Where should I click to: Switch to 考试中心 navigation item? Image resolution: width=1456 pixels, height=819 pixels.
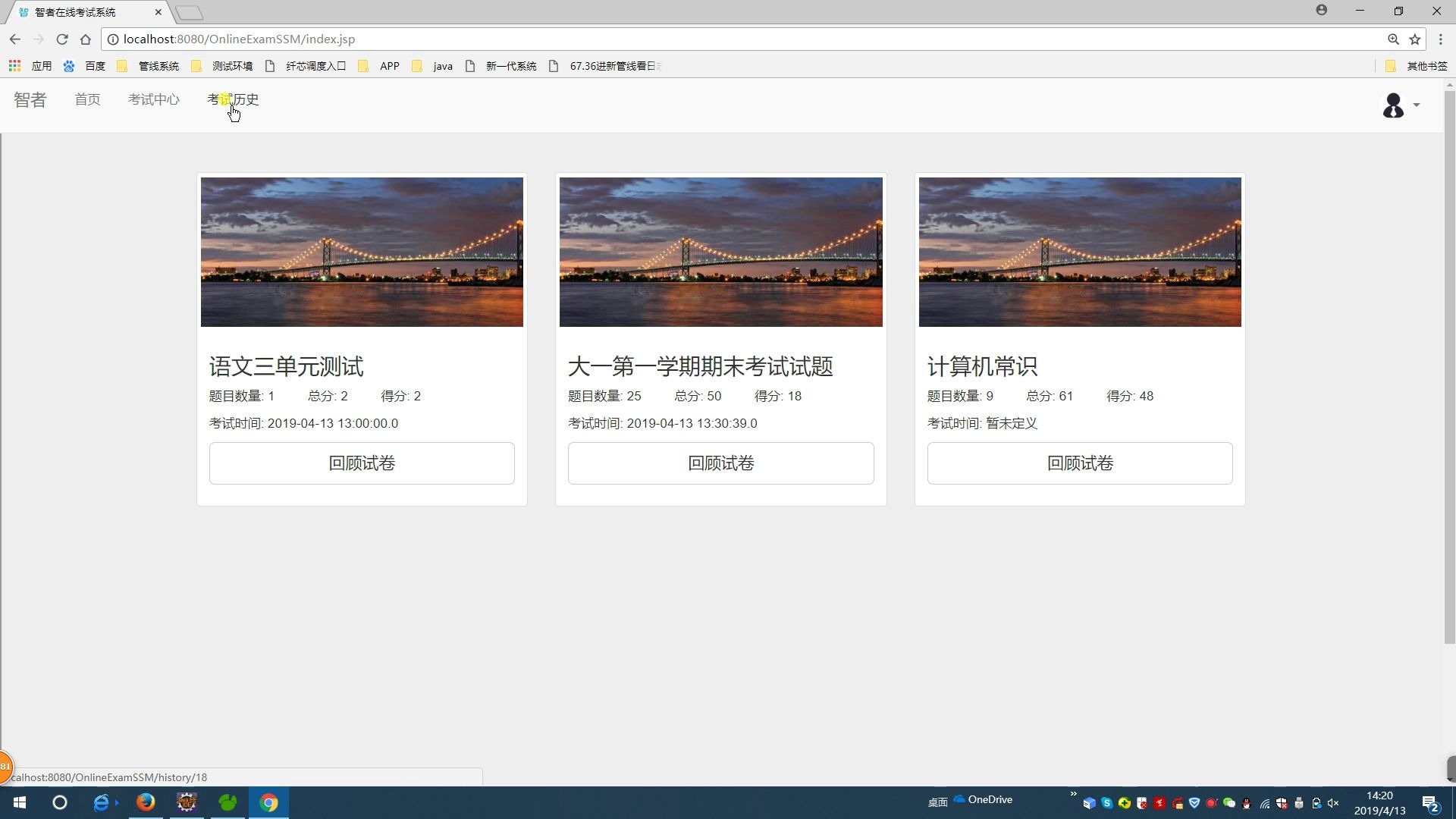pos(153,99)
